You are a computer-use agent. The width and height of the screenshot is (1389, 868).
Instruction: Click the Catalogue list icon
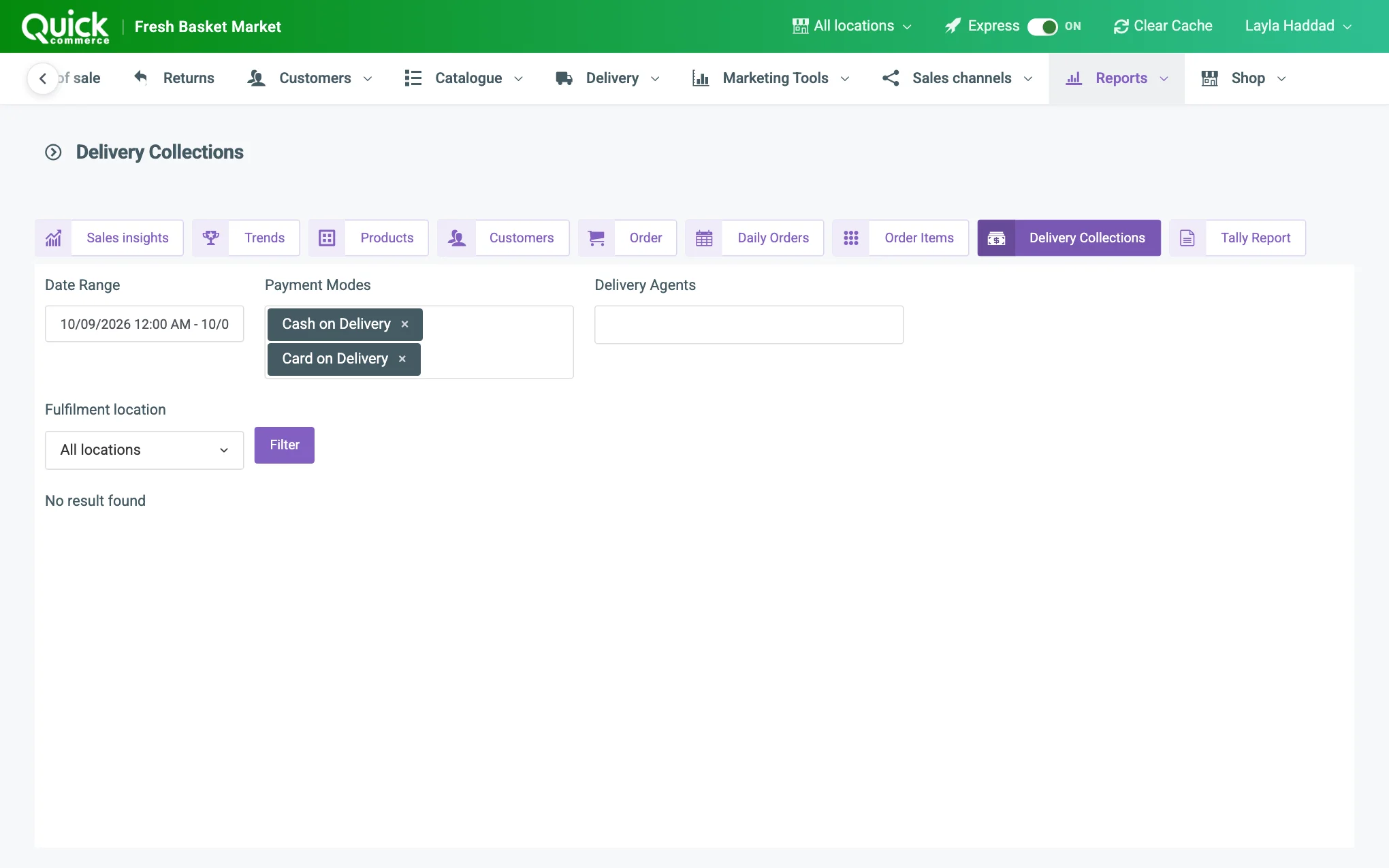point(413,78)
